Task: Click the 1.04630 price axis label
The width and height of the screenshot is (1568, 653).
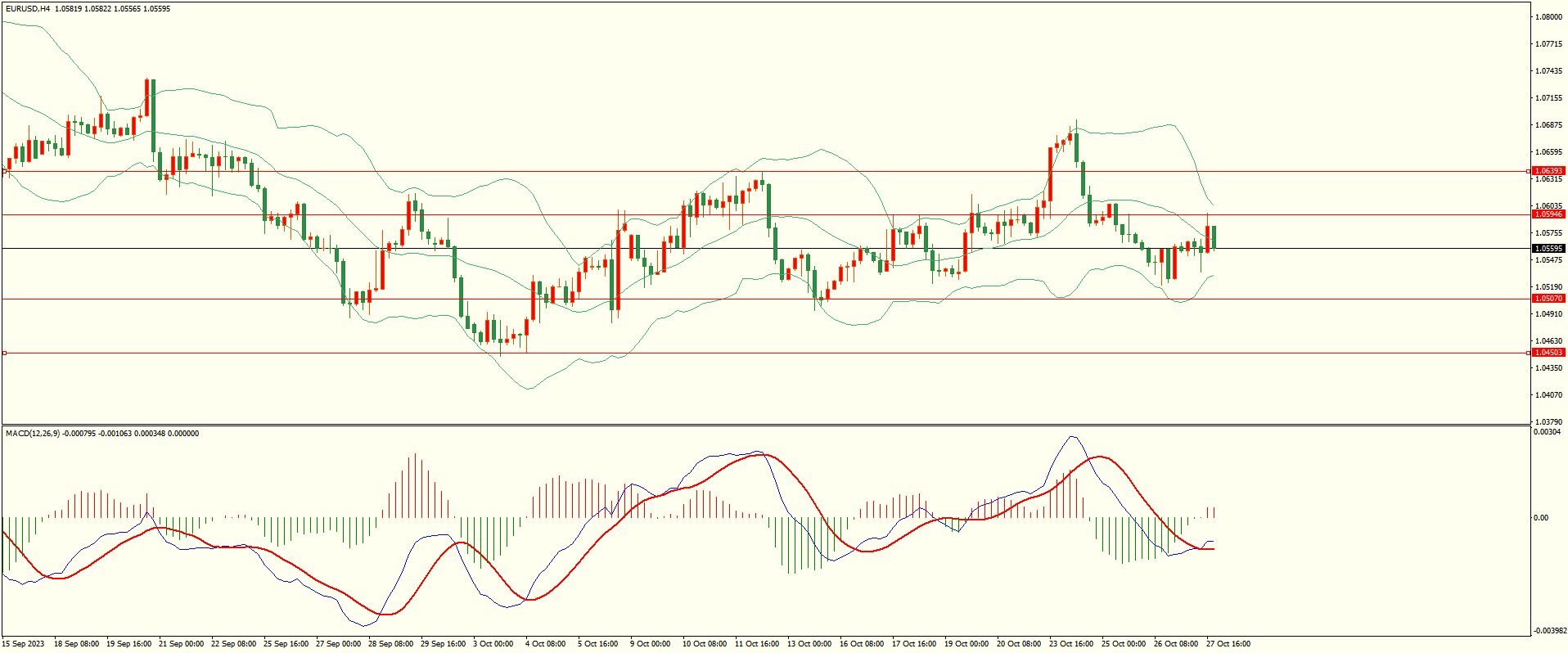Action: (x=1548, y=341)
